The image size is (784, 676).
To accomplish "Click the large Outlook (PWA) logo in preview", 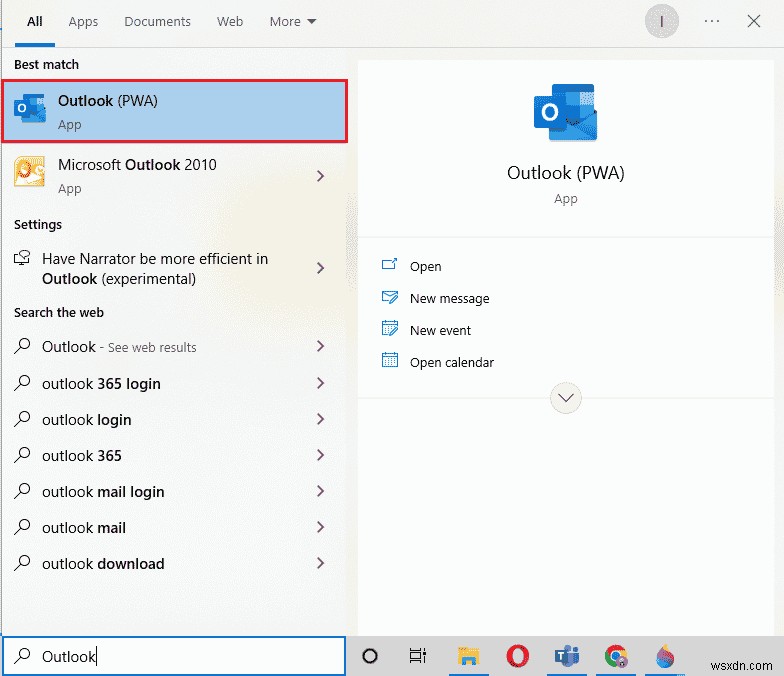I will (x=566, y=112).
